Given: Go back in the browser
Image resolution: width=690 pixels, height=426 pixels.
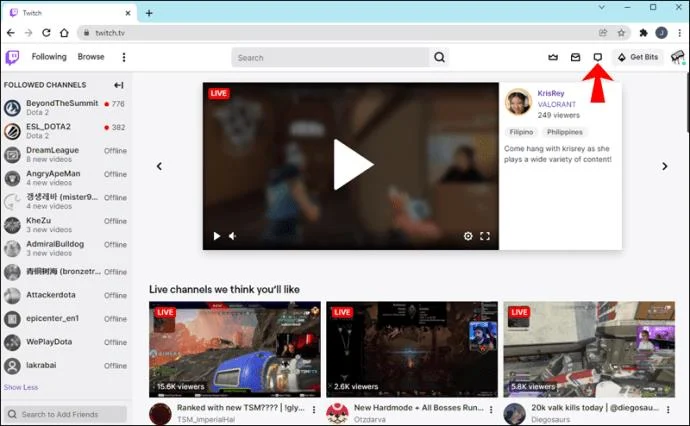Looking at the screenshot, I should [x=11, y=33].
